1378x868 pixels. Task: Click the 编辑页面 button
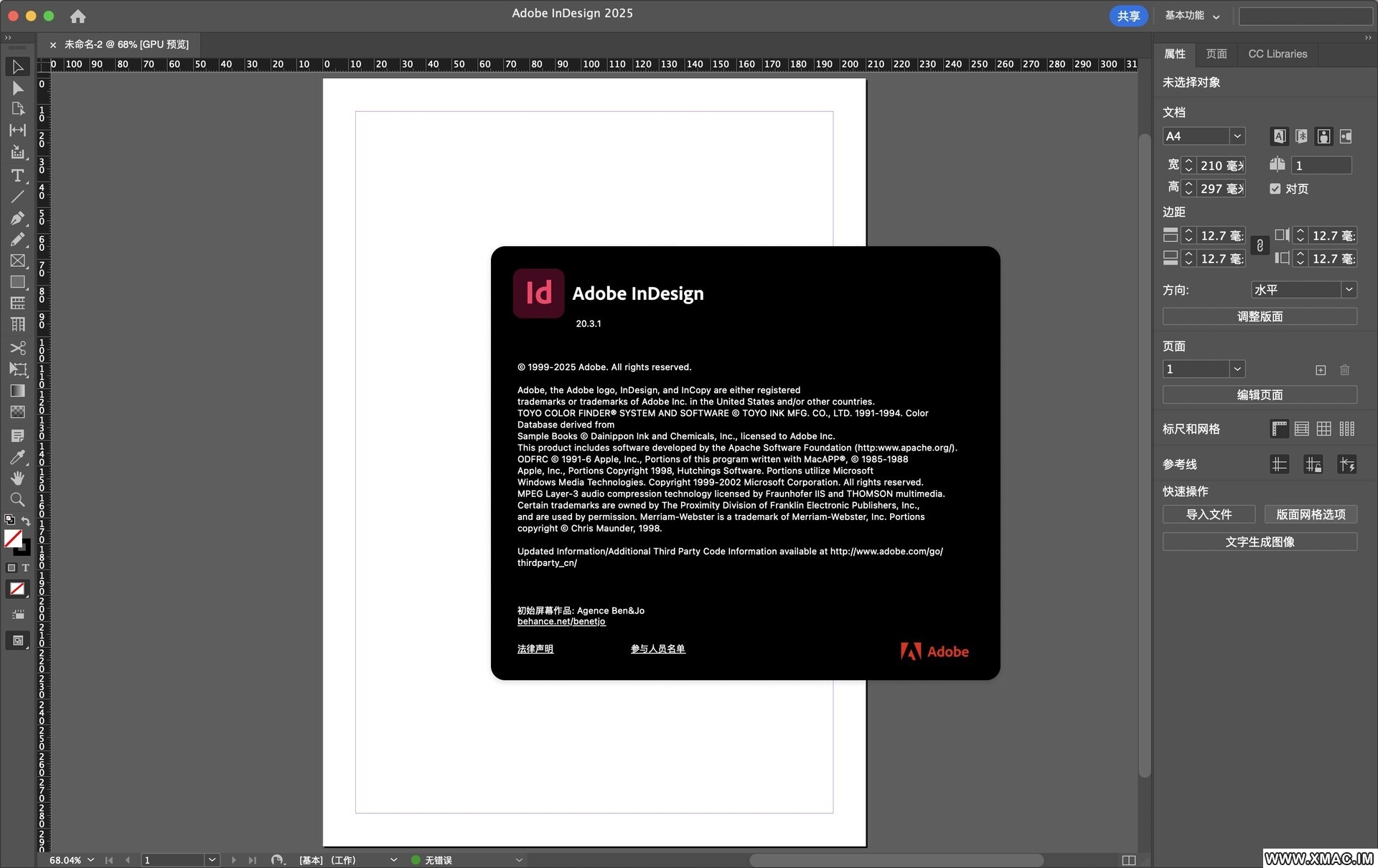pyautogui.click(x=1260, y=395)
